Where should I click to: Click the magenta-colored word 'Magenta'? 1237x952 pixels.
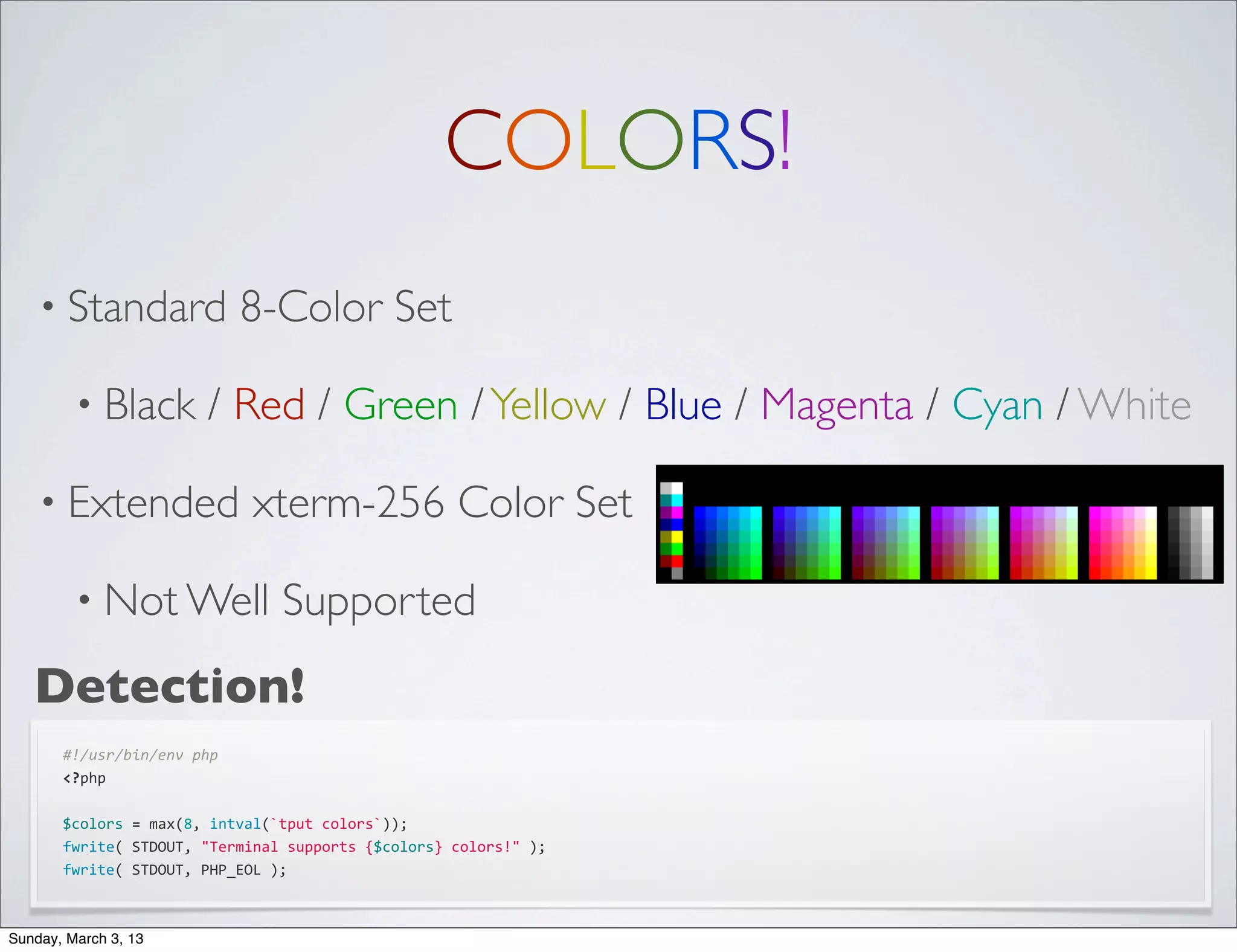coord(837,407)
